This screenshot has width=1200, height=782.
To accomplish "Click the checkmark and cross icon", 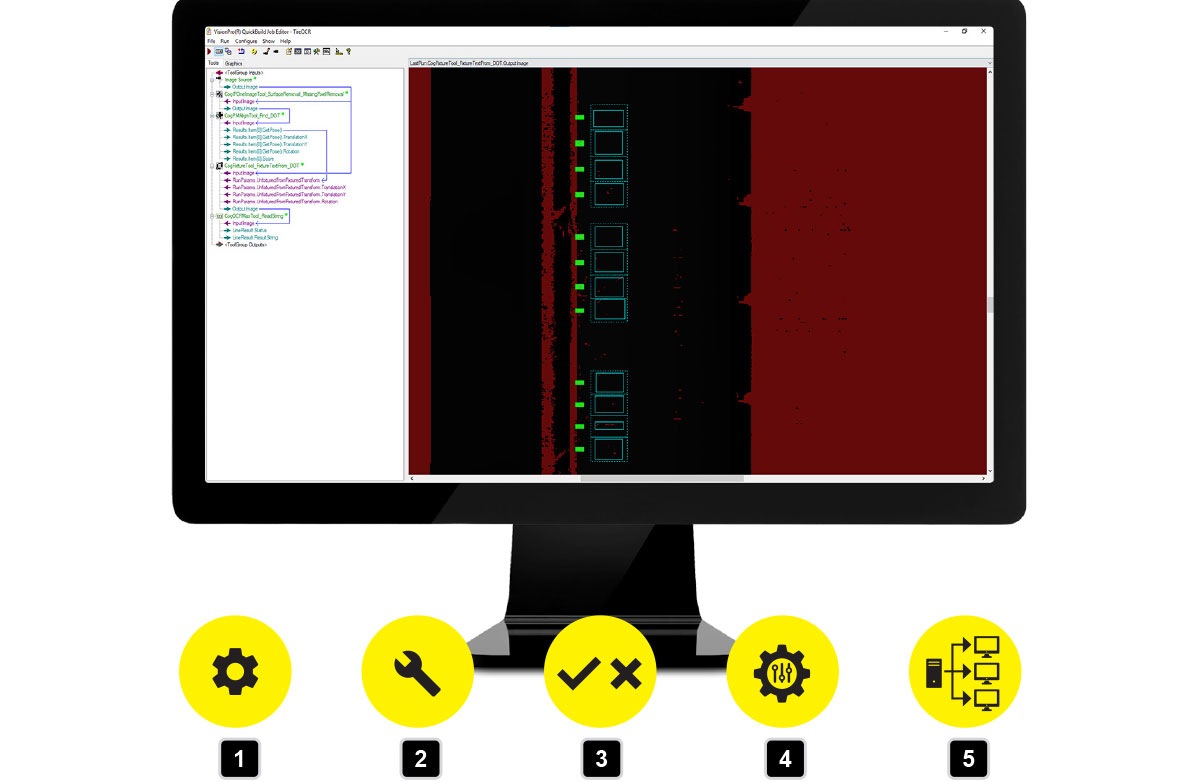I will 600,671.
